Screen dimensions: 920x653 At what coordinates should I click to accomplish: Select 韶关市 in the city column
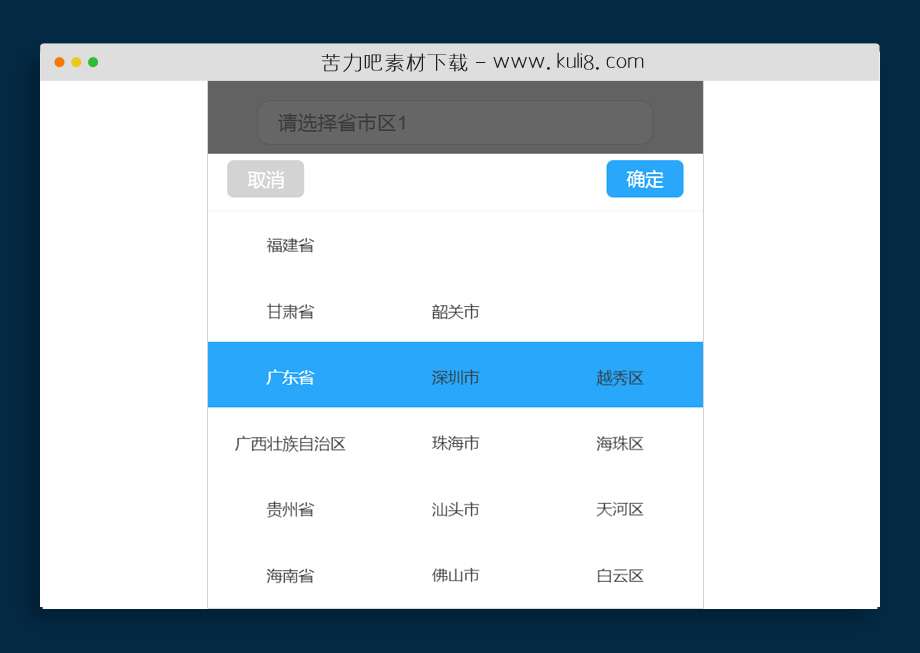[455, 311]
